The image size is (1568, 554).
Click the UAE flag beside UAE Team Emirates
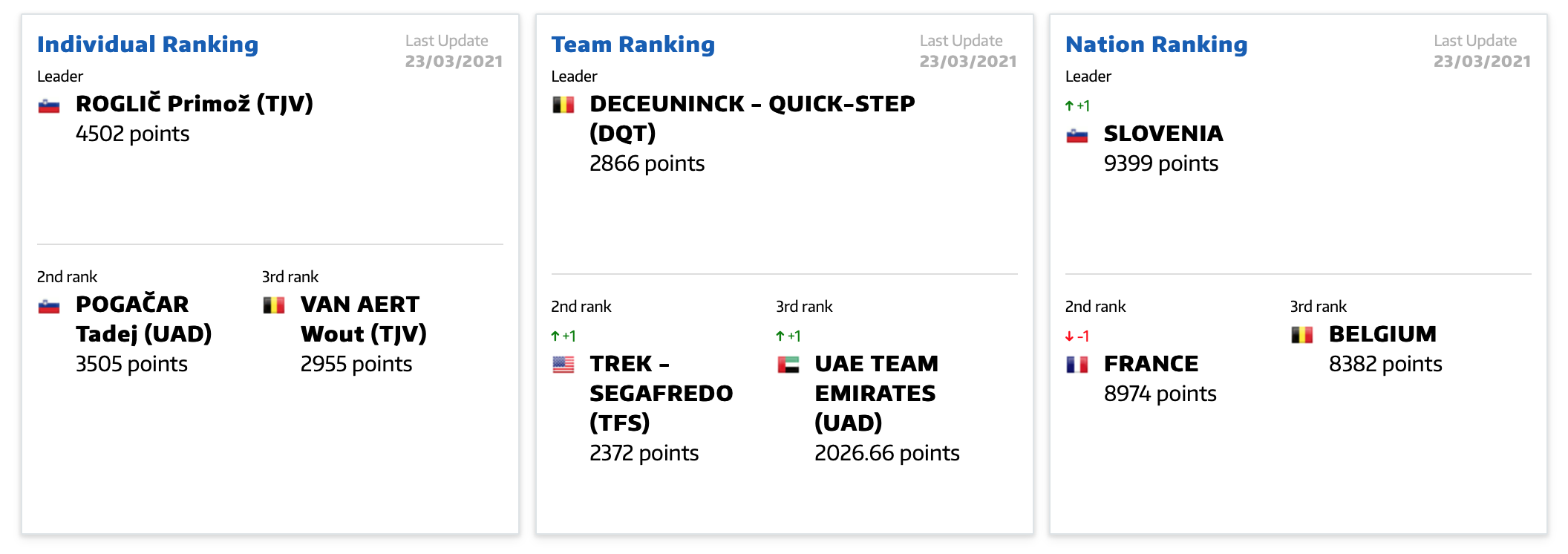coord(788,365)
